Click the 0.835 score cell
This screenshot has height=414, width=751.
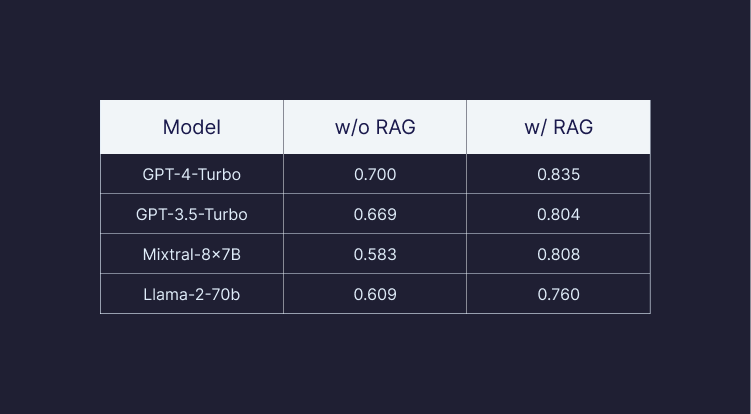[x=558, y=174]
